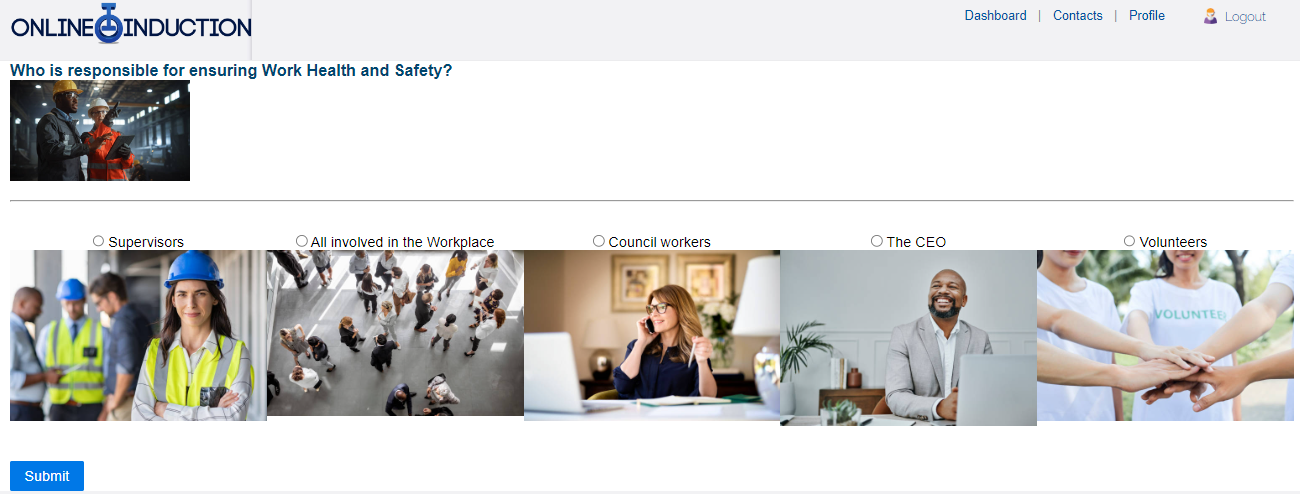Open the Dashboard menu link
1300x494 pixels.
pos(995,16)
